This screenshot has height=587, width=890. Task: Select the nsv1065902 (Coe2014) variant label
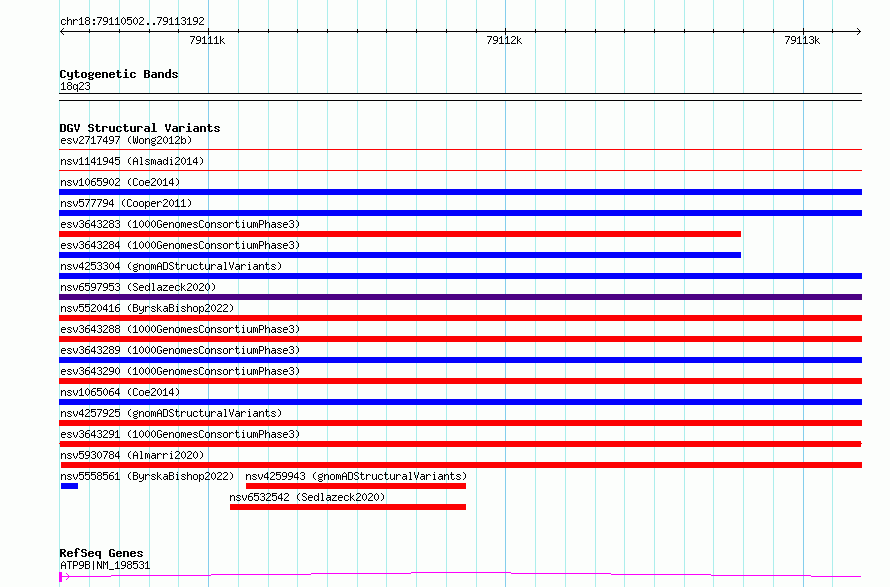(x=120, y=182)
